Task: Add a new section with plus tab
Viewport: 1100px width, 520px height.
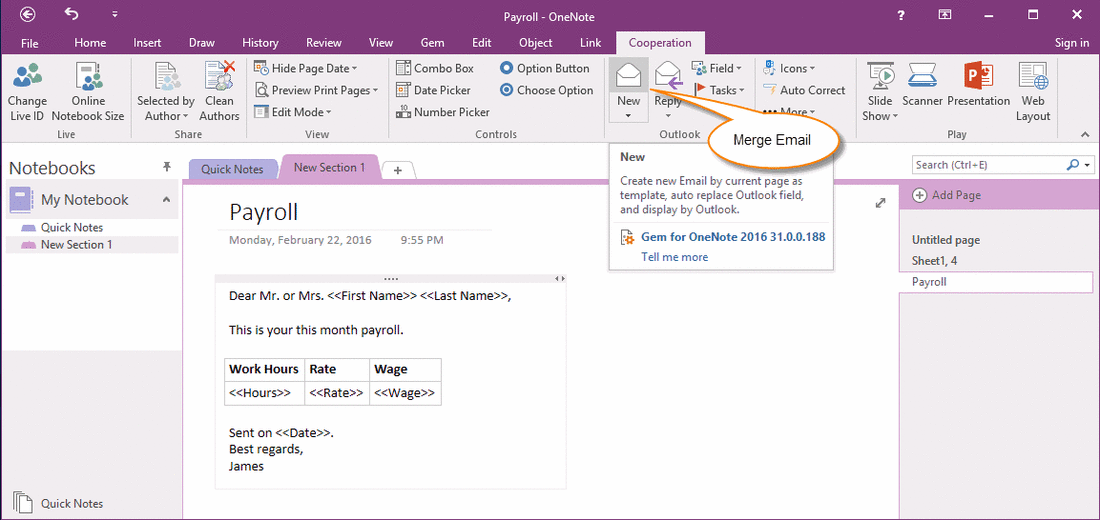Action: [398, 171]
